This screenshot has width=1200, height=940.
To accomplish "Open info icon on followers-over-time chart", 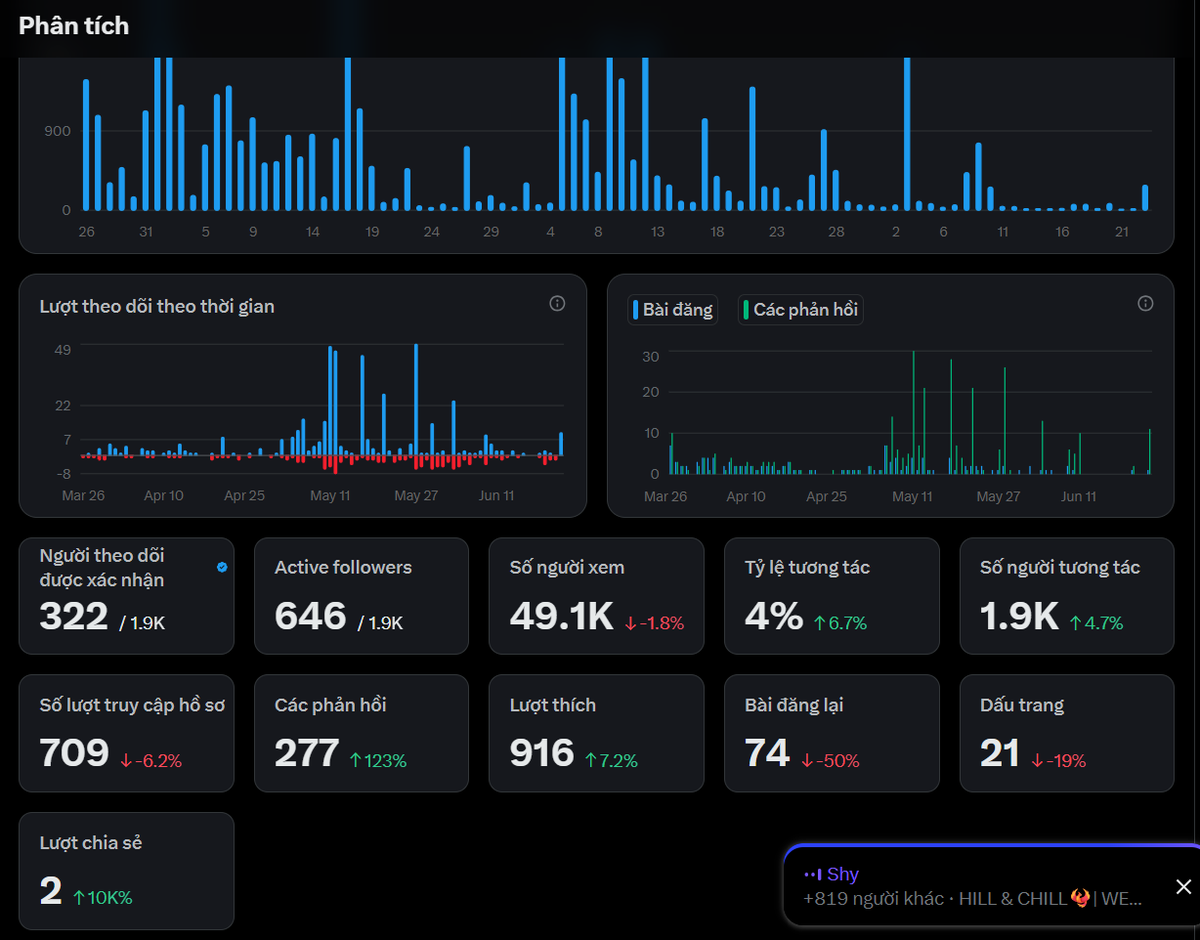I will (x=557, y=303).
